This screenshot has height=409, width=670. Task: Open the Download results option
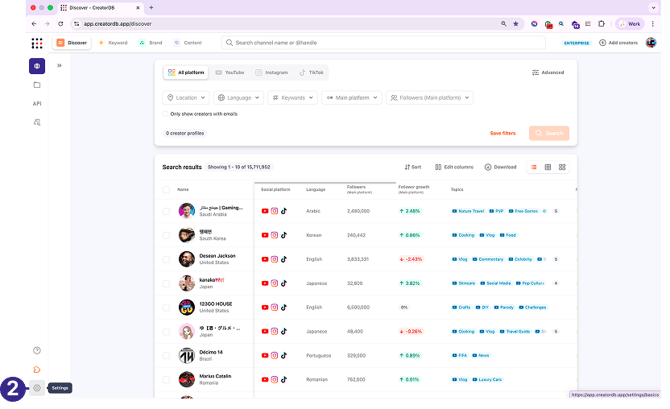(x=500, y=167)
